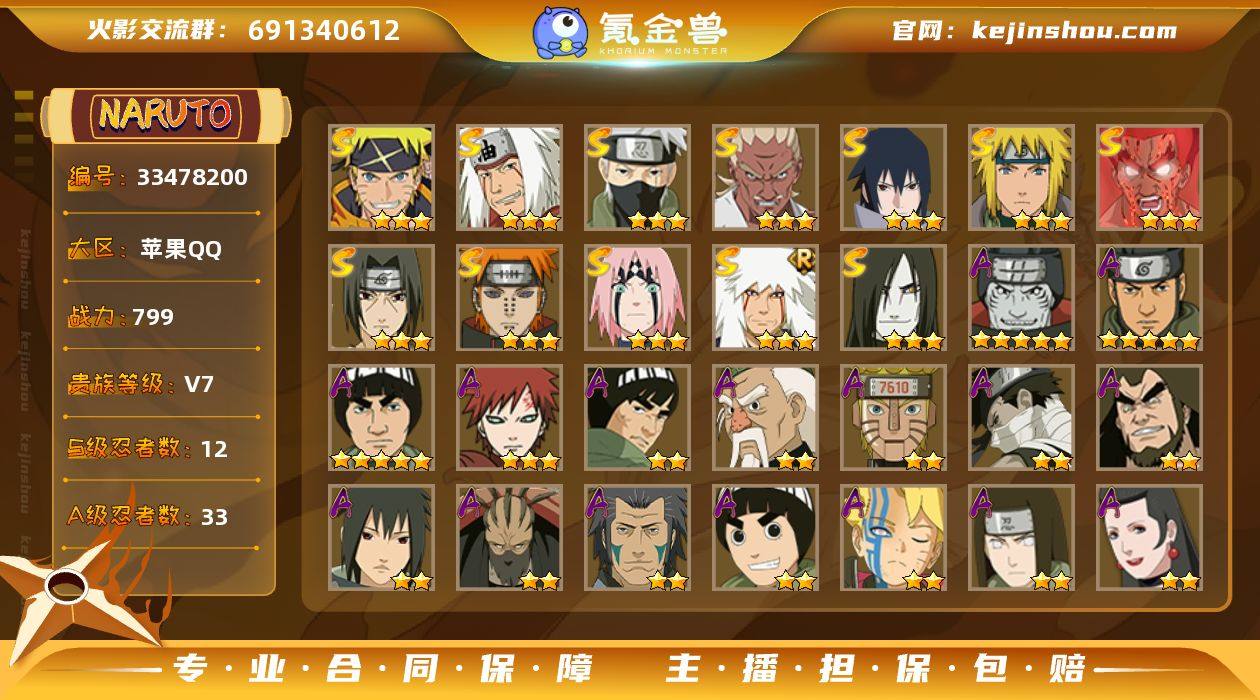
Task: Click the group number 691340612
Action: click(324, 31)
